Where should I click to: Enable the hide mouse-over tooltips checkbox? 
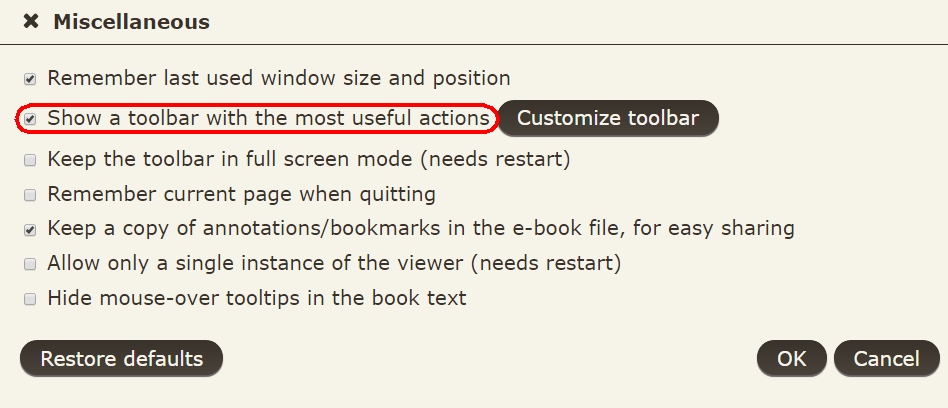point(30,298)
